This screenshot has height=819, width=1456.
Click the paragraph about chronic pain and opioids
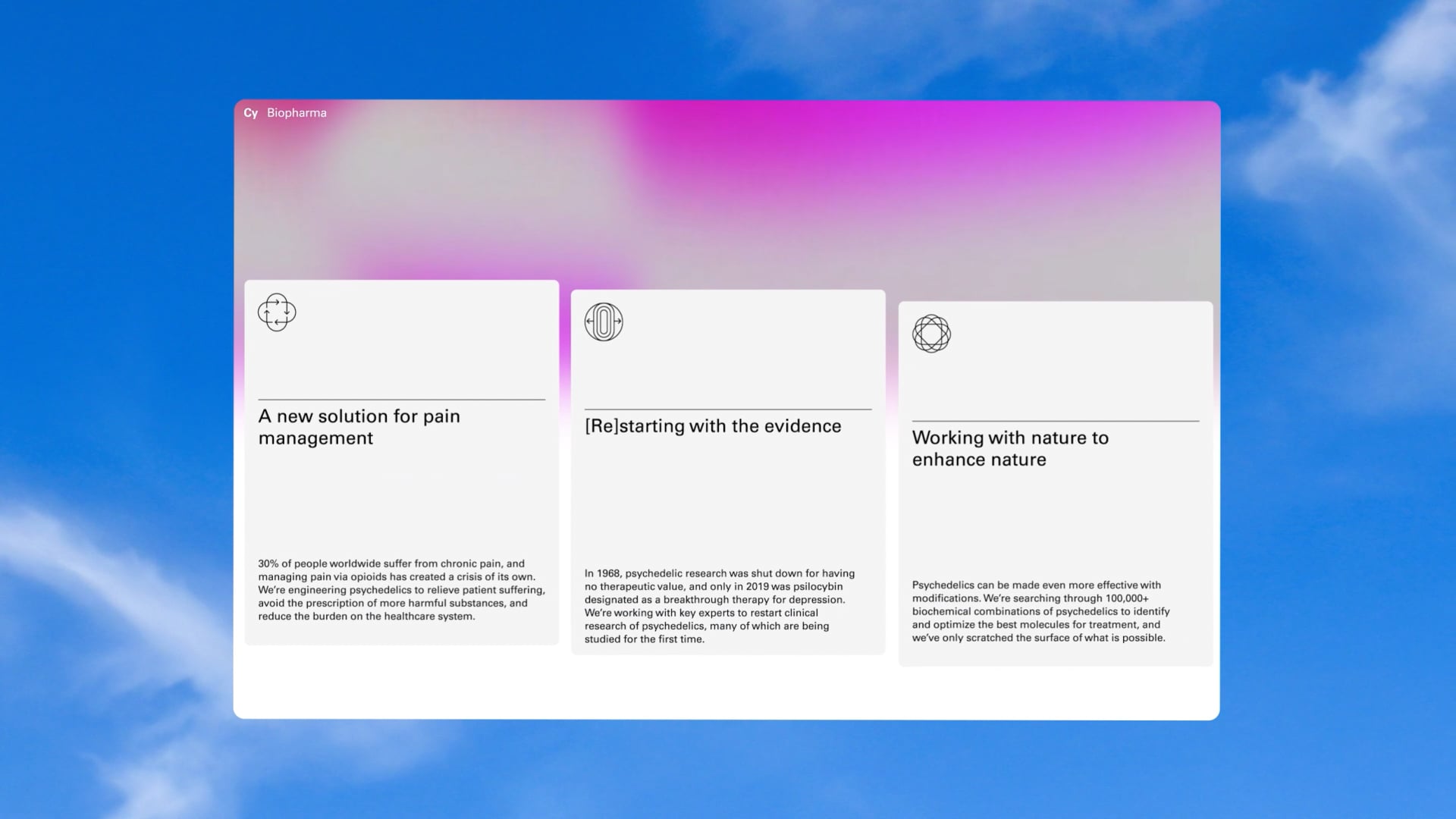point(401,590)
